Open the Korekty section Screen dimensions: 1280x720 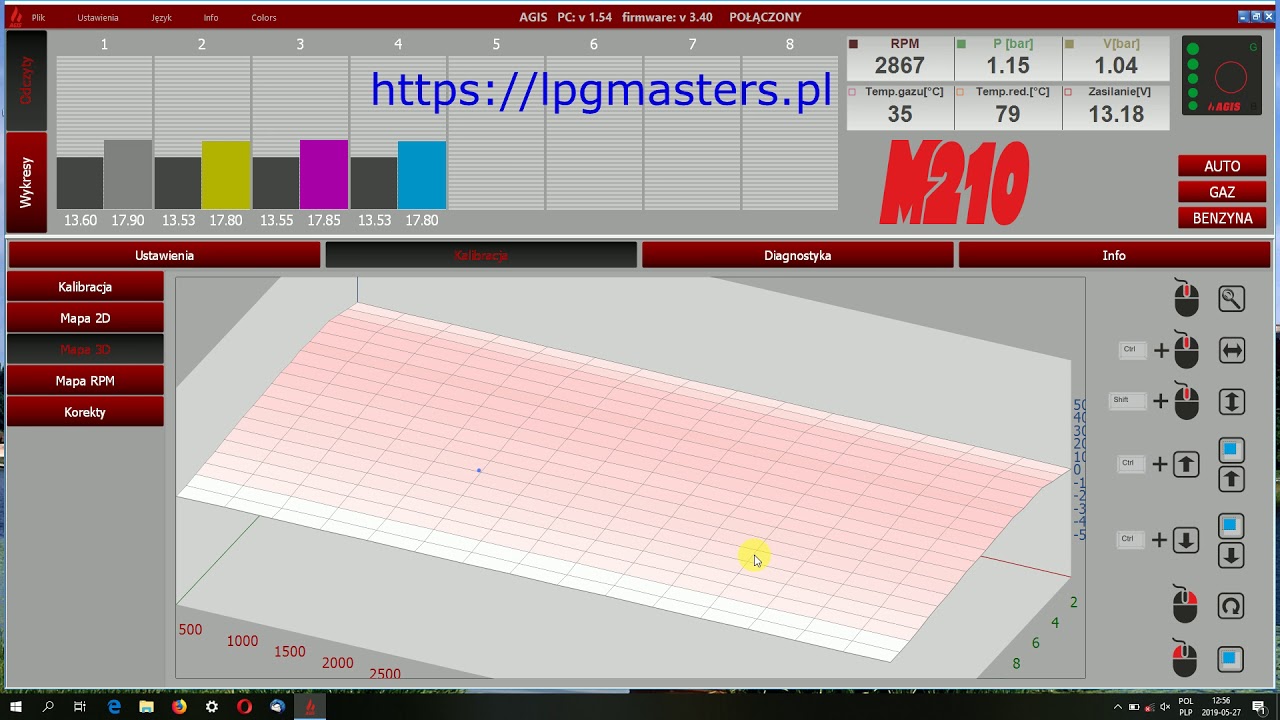pos(85,412)
